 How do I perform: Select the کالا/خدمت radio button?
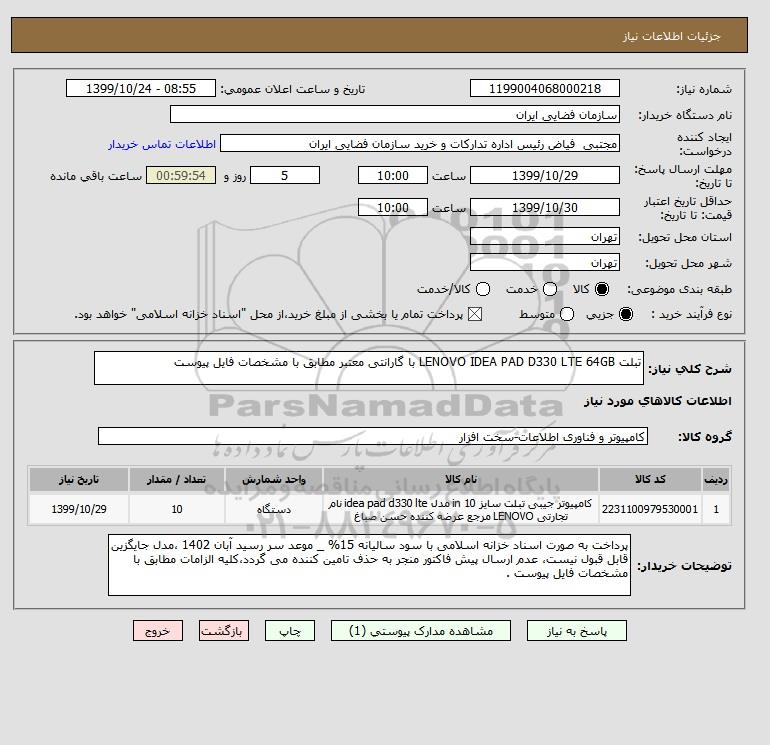click(483, 289)
